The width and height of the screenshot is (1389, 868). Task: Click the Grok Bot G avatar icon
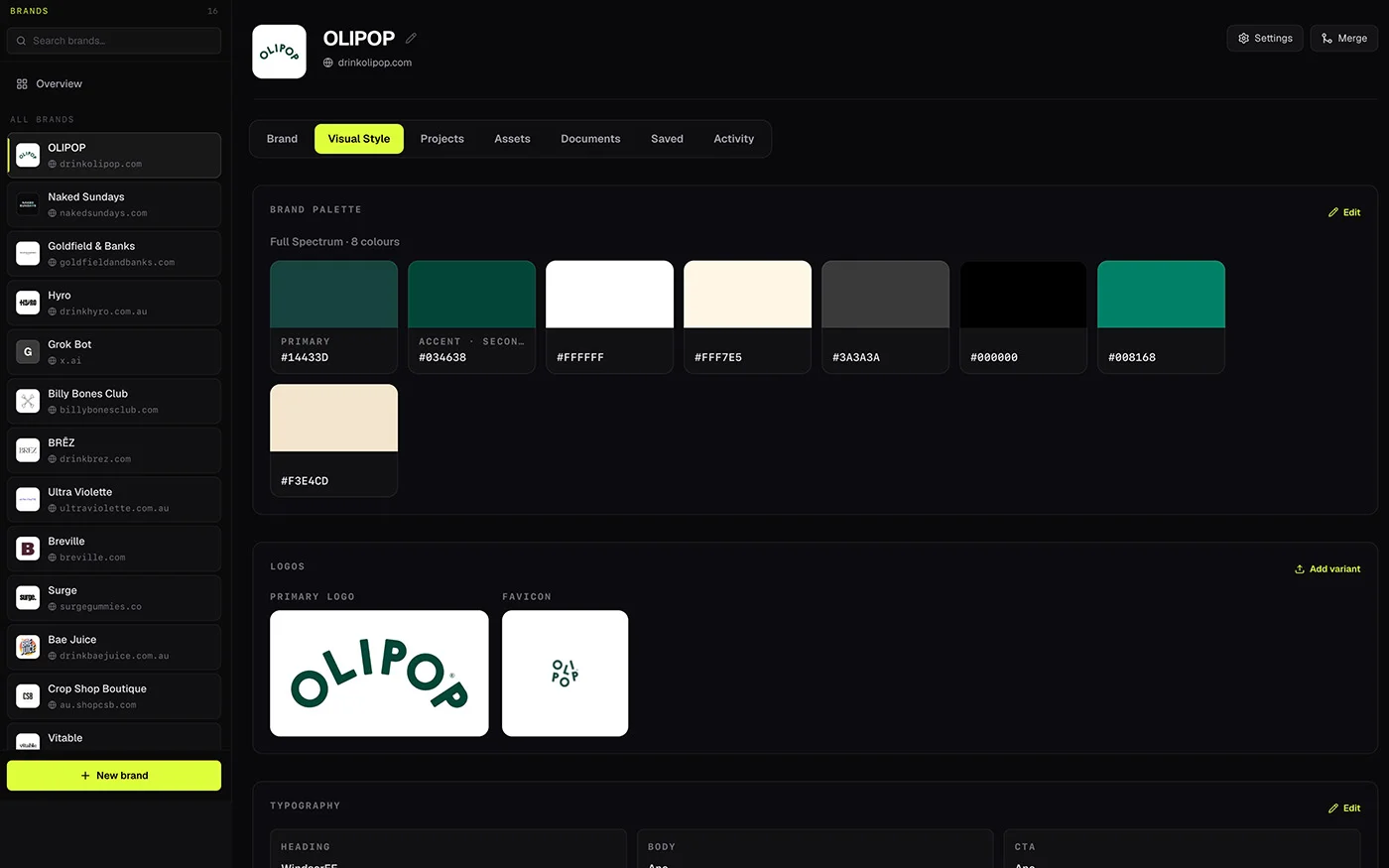click(28, 352)
